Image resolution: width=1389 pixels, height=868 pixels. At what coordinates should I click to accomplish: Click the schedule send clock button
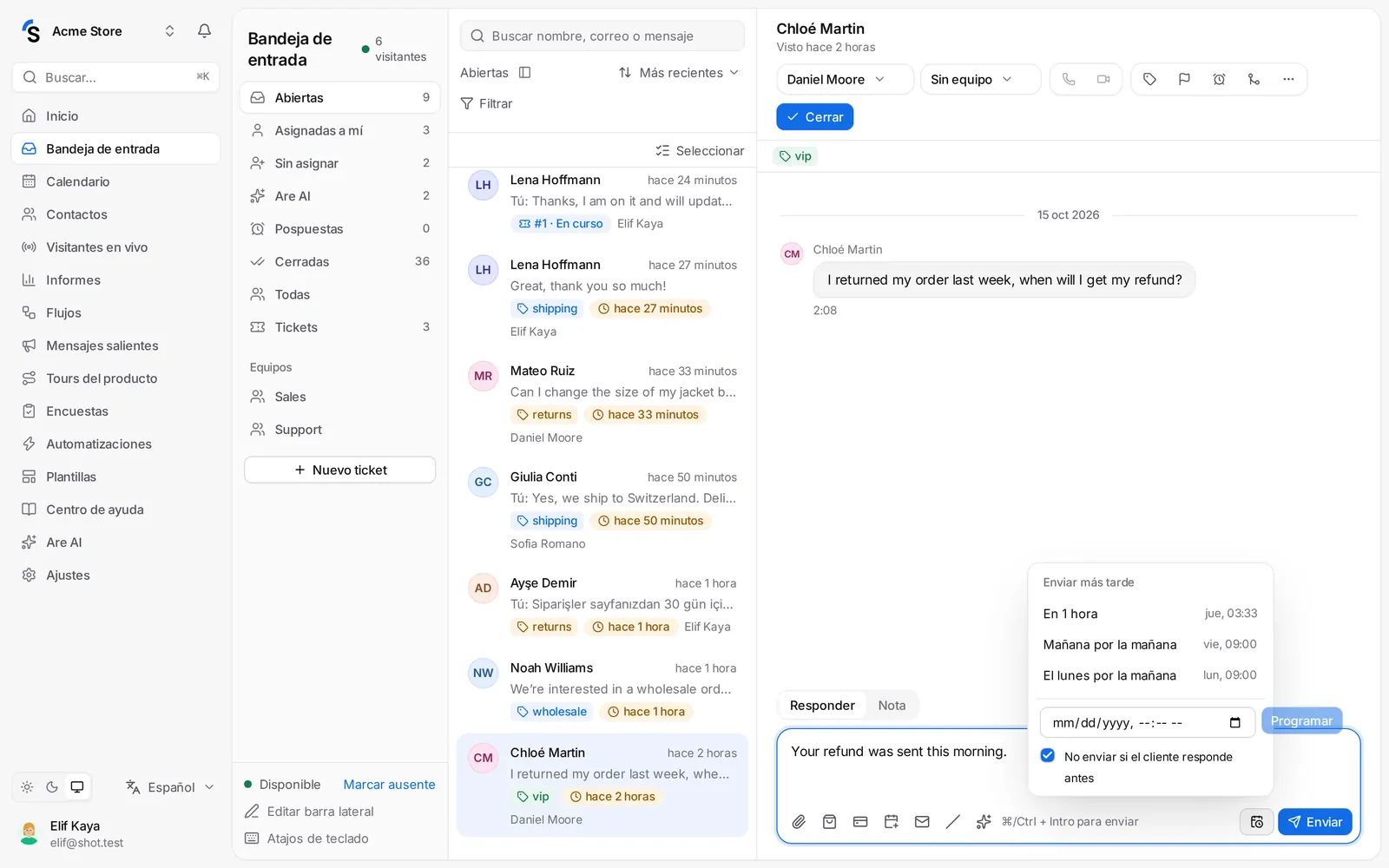click(1256, 822)
